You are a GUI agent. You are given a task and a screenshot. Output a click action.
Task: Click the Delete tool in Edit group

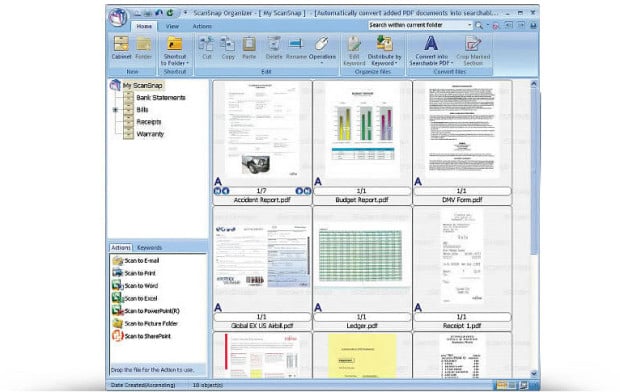tap(274, 47)
